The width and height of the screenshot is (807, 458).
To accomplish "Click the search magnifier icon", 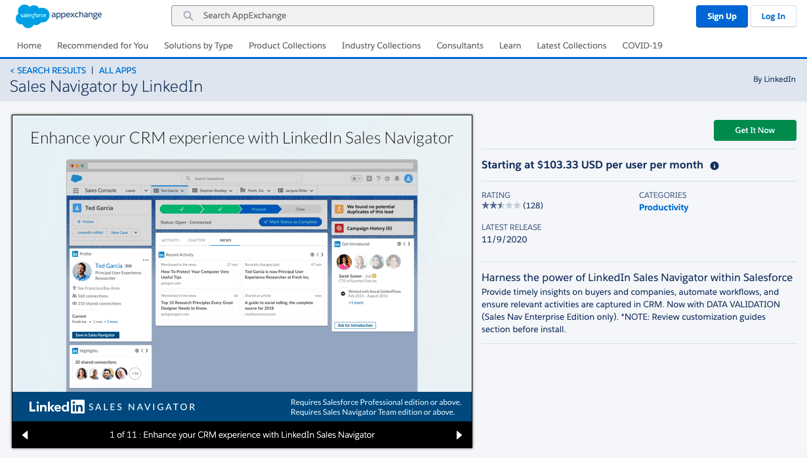I will 188,15.
